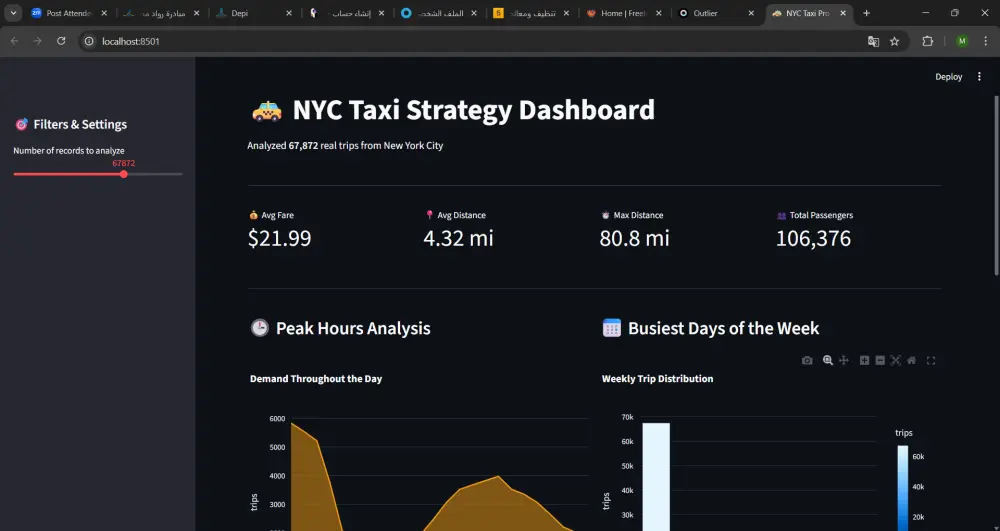Open the tab search dropdown arrow
Viewport: 1000px width, 531px height.
[13, 13]
